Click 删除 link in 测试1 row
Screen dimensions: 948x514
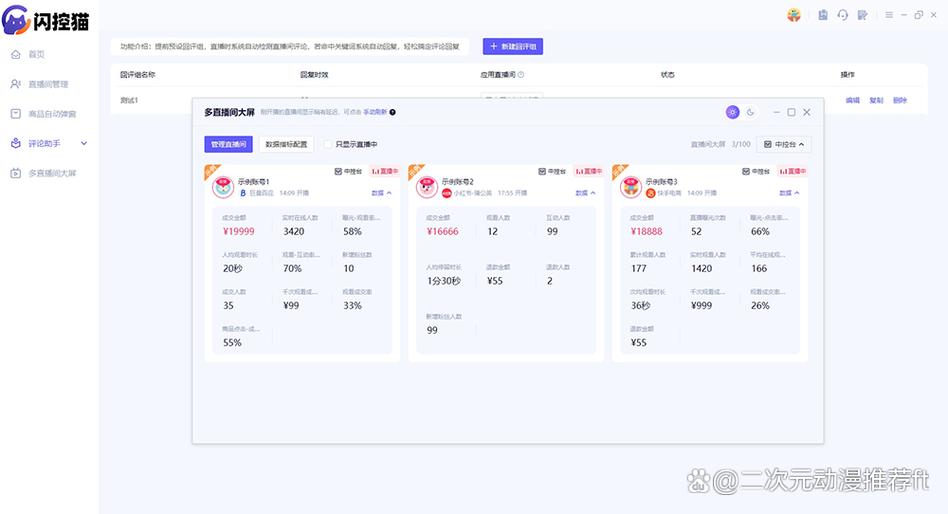pyautogui.click(x=900, y=100)
